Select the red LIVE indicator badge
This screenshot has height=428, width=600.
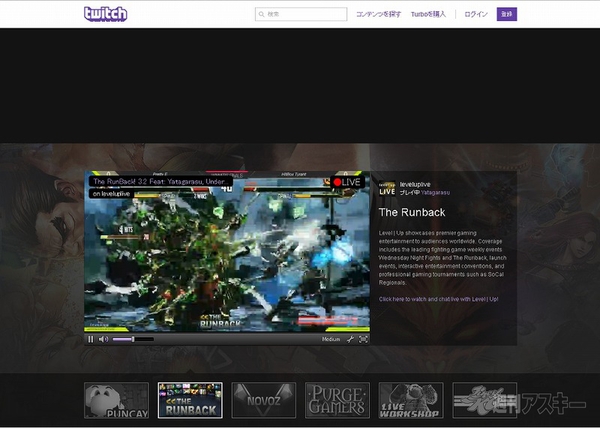(347, 182)
